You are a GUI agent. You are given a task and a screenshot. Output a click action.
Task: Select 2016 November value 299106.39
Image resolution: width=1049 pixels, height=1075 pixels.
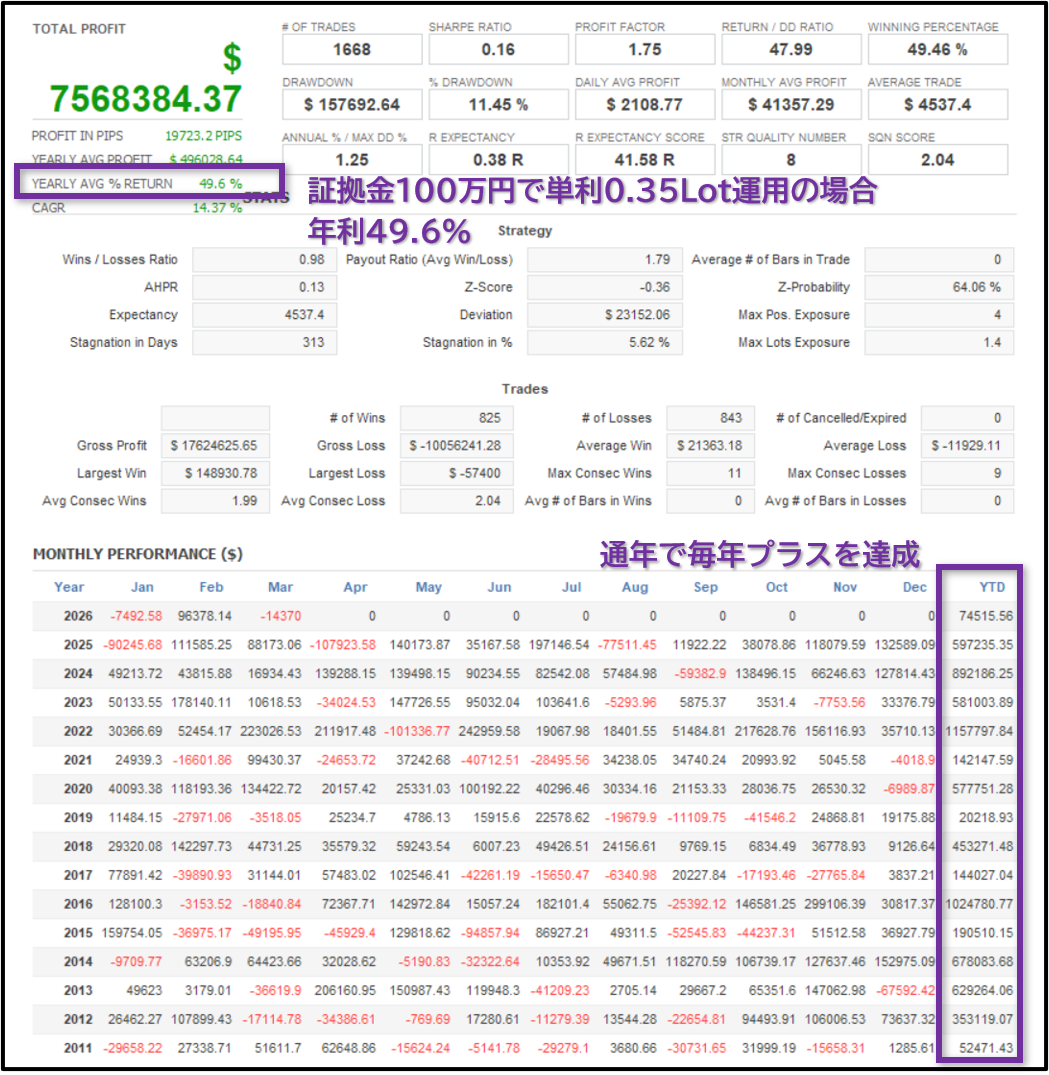[835, 904]
